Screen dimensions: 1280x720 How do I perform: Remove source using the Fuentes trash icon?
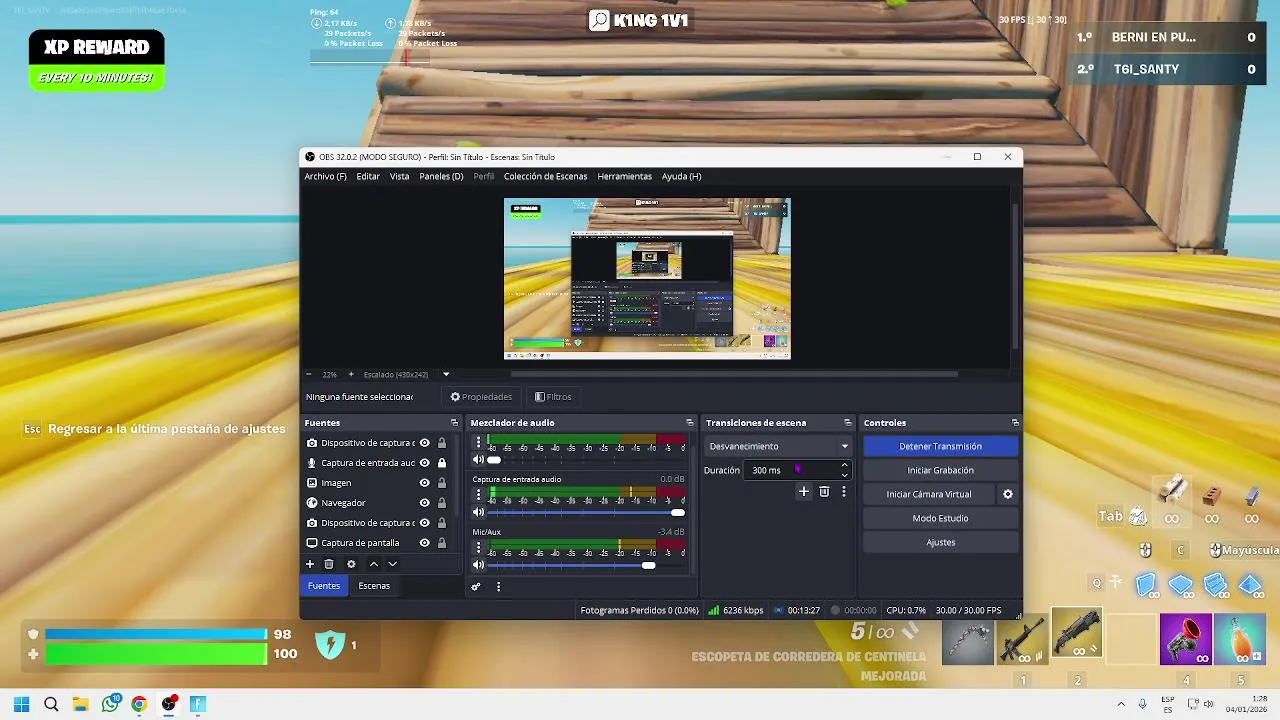click(329, 564)
